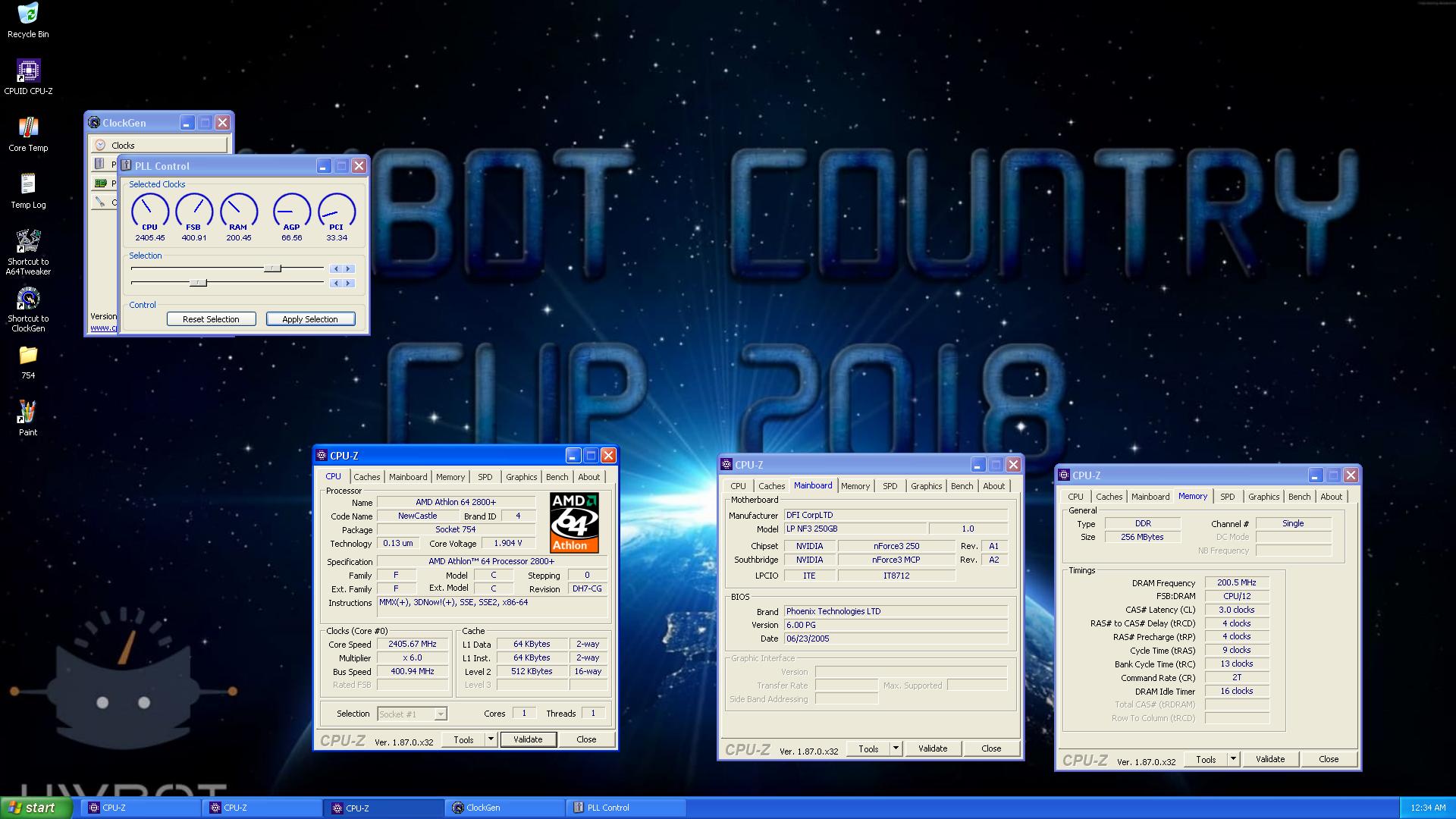Switch to CPU tab in Mainboard window
1456x819 pixels.
pyautogui.click(x=738, y=486)
